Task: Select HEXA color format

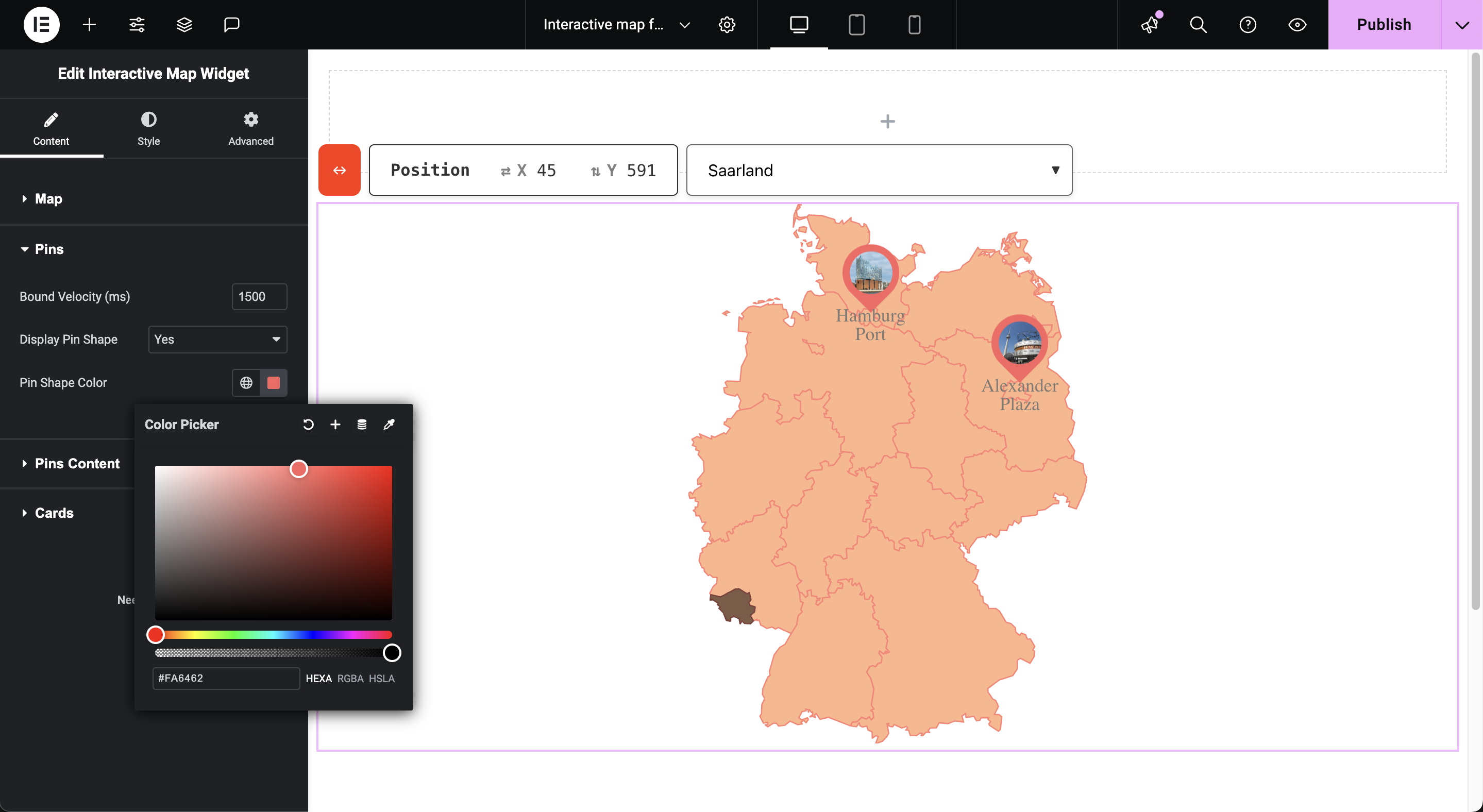Action: (x=318, y=679)
